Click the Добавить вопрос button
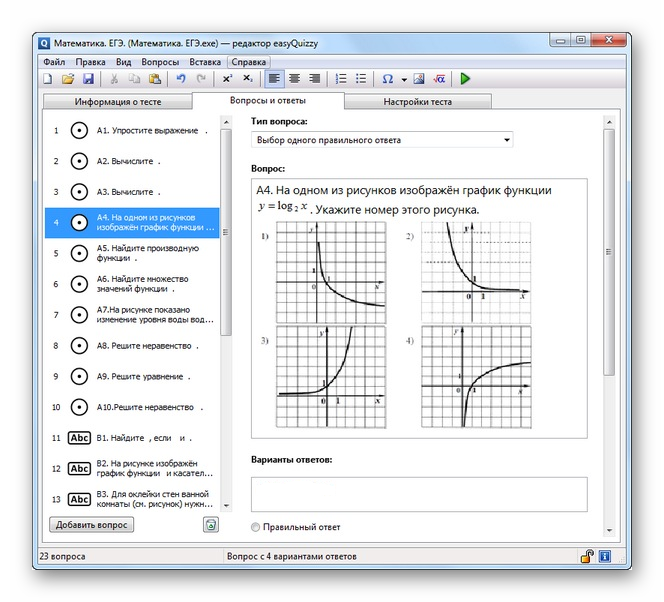664x602 pixels. point(91,525)
